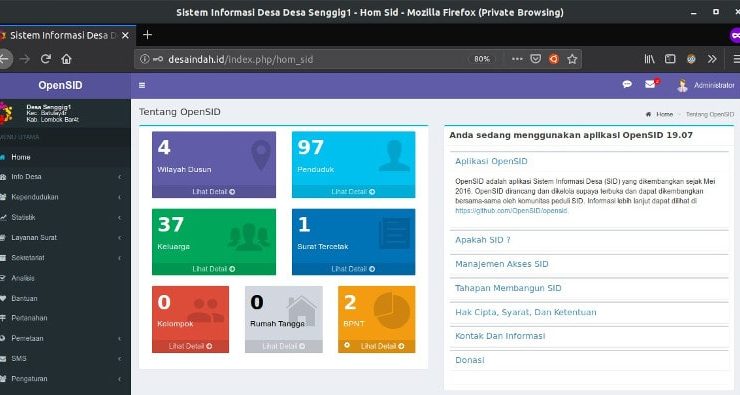This screenshot has width=740, height=395.
Task: Click the browser back arrow
Action: click(x=4, y=59)
